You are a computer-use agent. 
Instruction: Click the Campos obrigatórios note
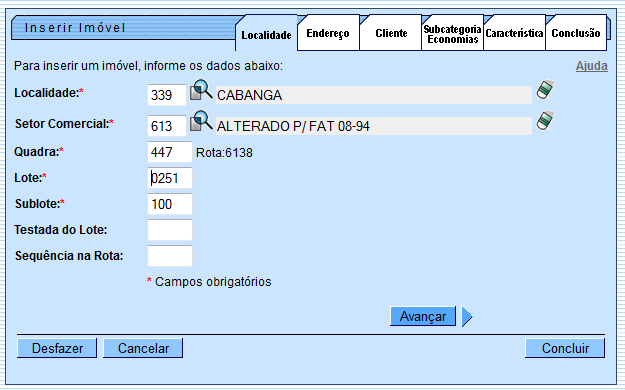tap(209, 282)
